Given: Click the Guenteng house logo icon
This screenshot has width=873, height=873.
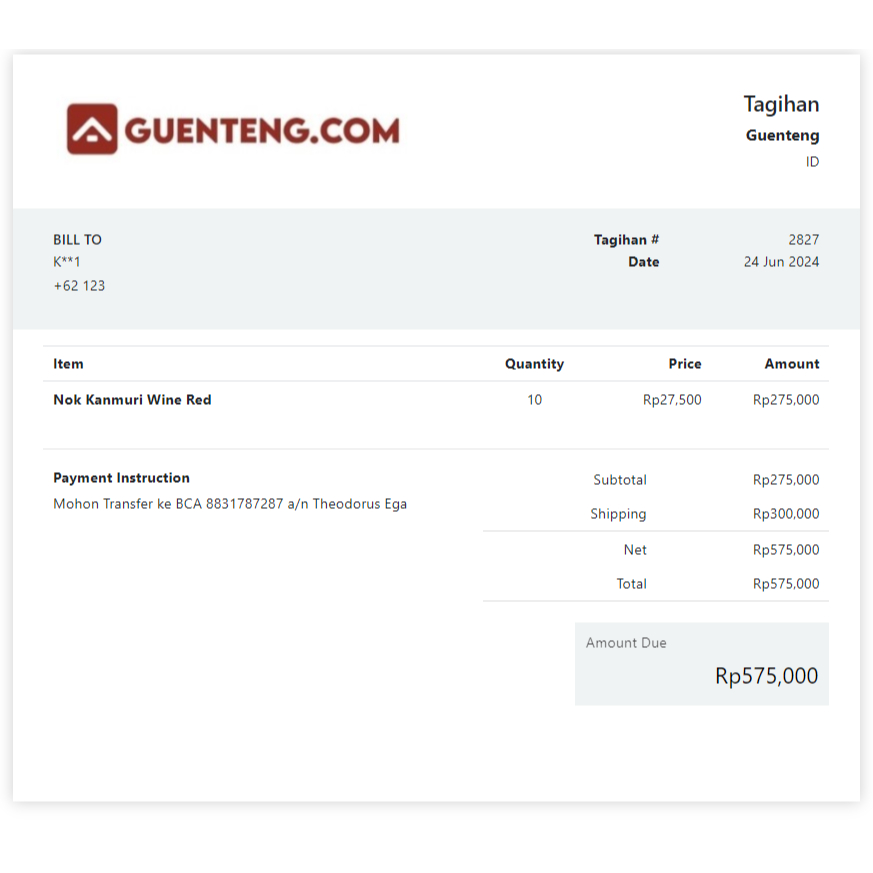Looking at the screenshot, I should coord(92,130).
